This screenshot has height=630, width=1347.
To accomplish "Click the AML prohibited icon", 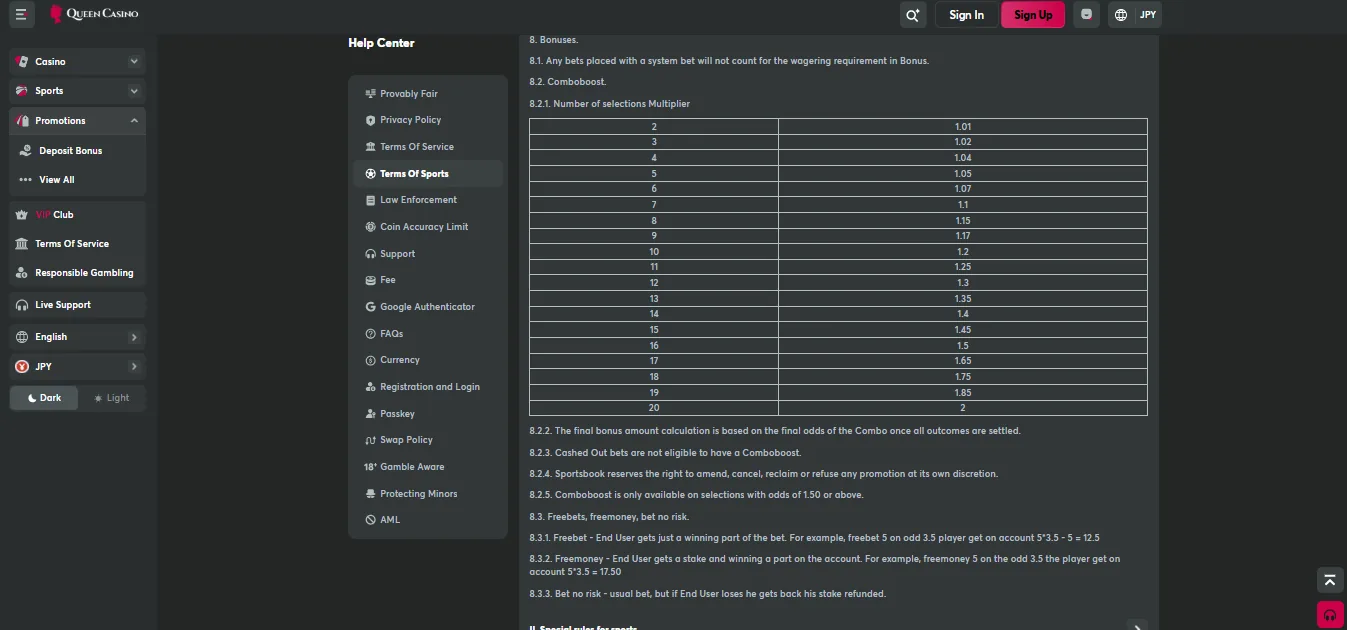I will click(x=371, y=520).
